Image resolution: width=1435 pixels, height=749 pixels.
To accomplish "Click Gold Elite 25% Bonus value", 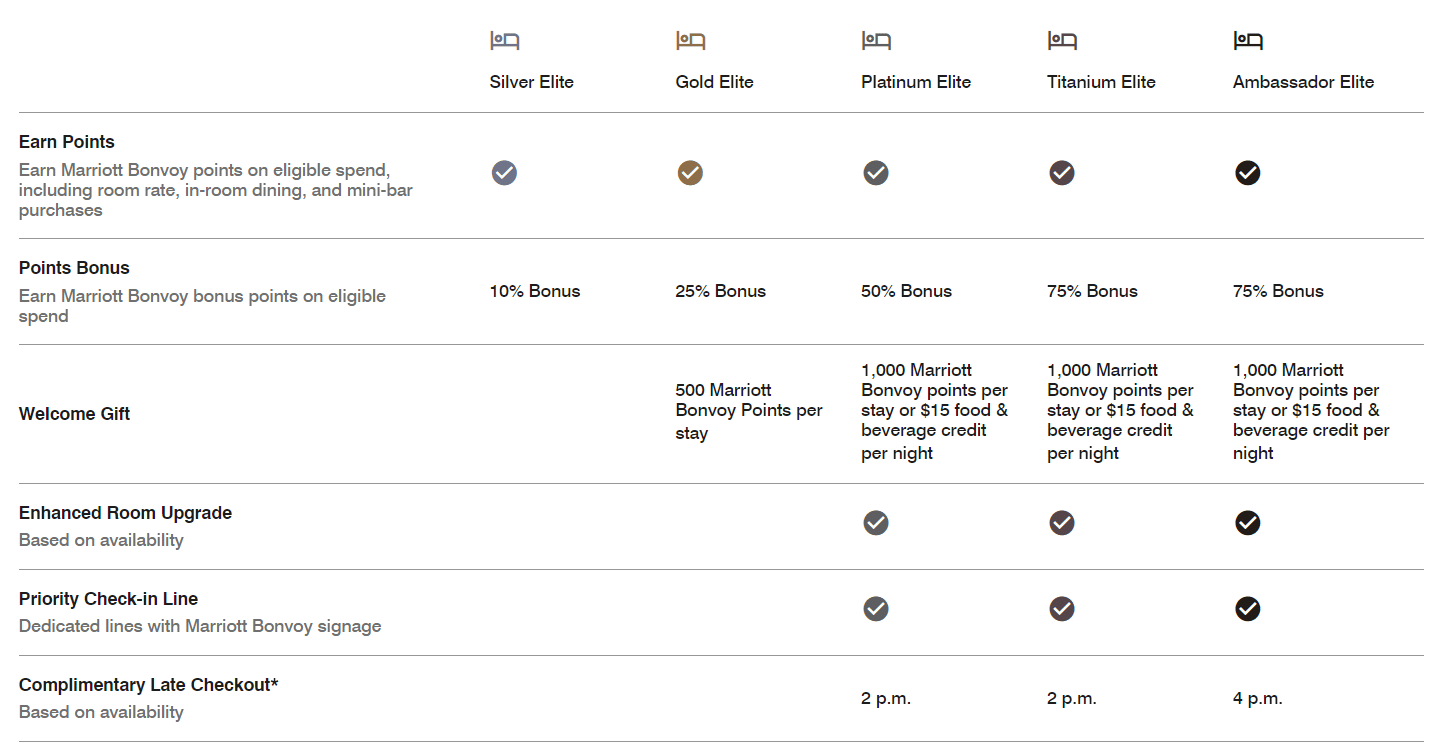I will (x=720, y=291).
